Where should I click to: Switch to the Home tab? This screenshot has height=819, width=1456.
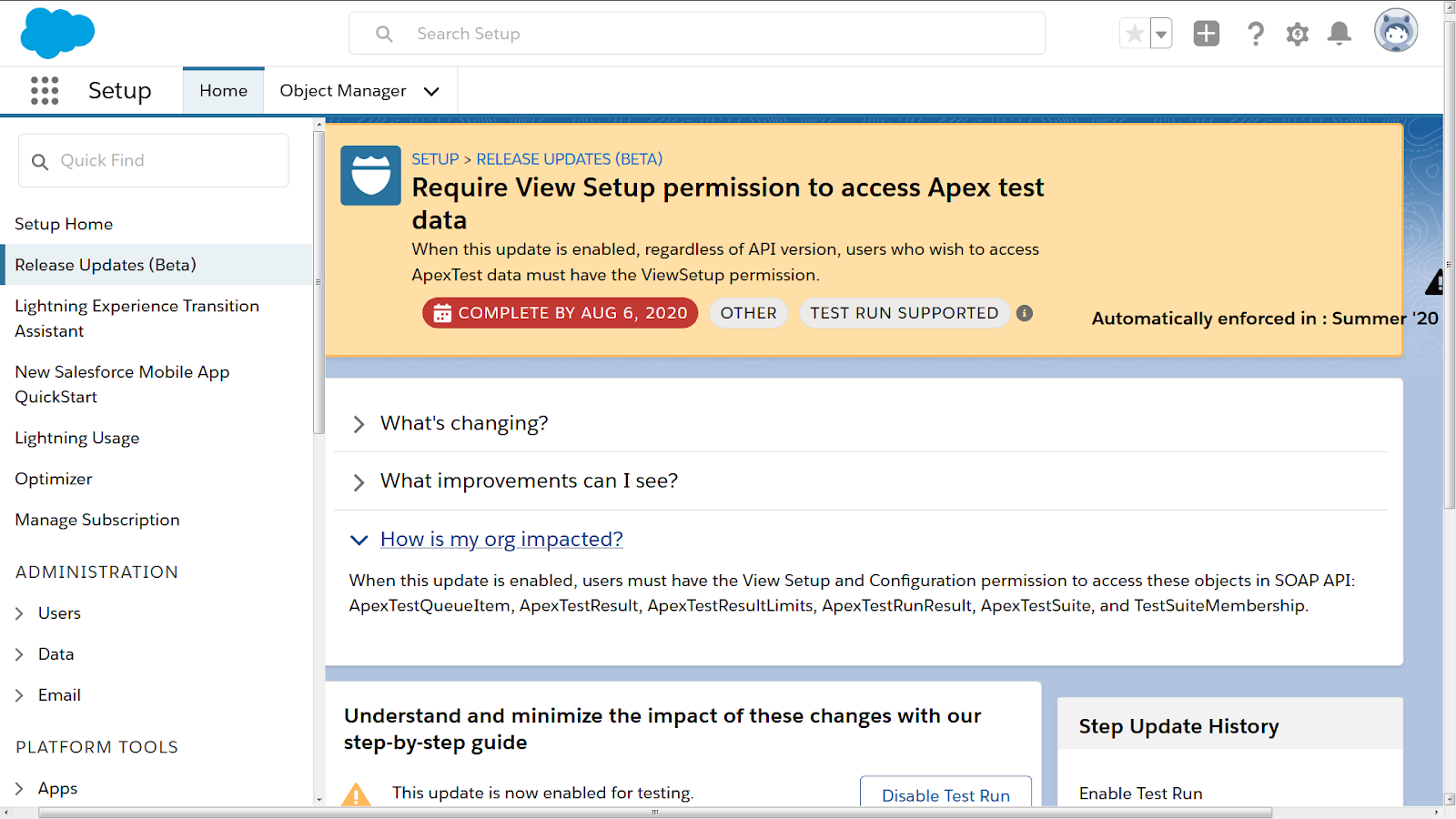[x=223, y=91]
